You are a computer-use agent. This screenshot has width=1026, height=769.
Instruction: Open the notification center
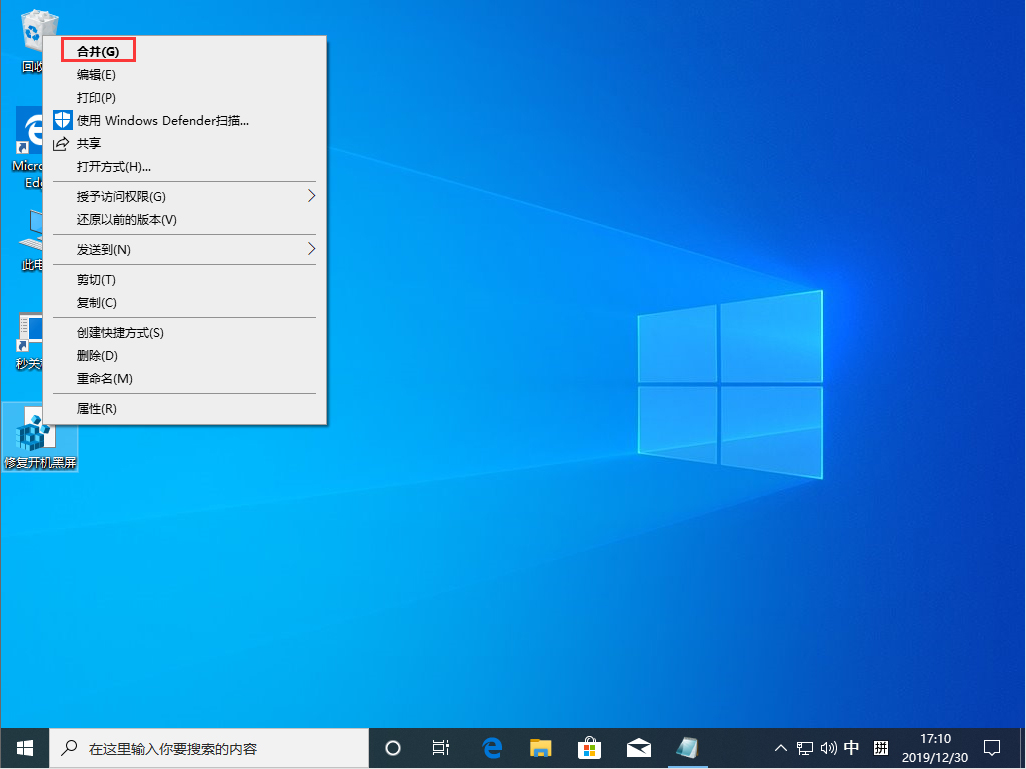coord(992,747)
